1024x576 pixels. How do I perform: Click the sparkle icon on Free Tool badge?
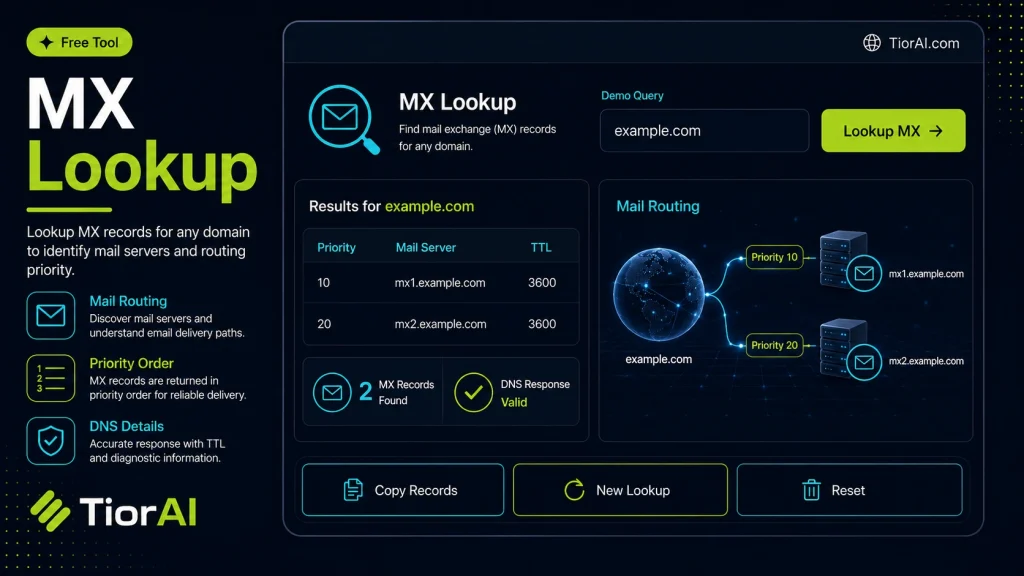[x=46, y=42]
